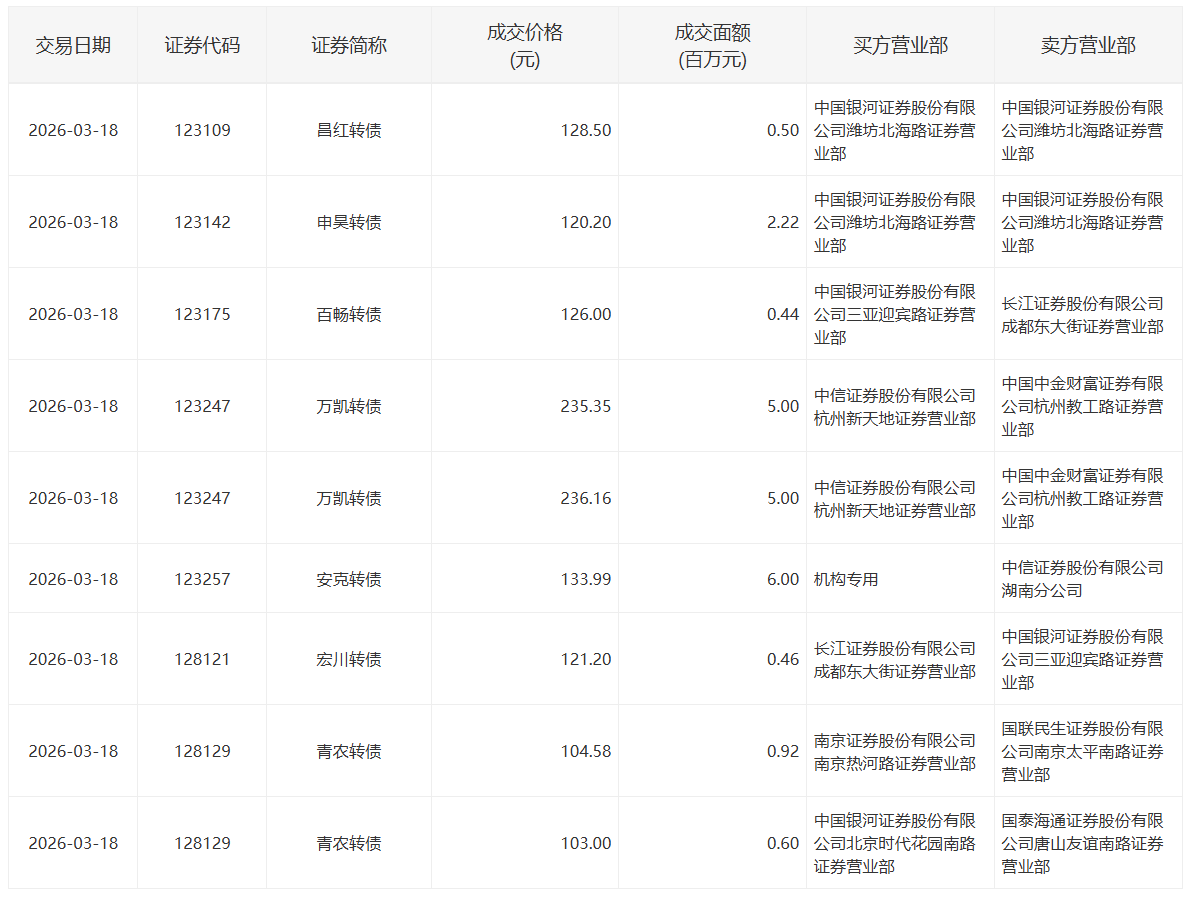
Task: Click code 123247 in the 235.35 row
Action: click(202, 406)
